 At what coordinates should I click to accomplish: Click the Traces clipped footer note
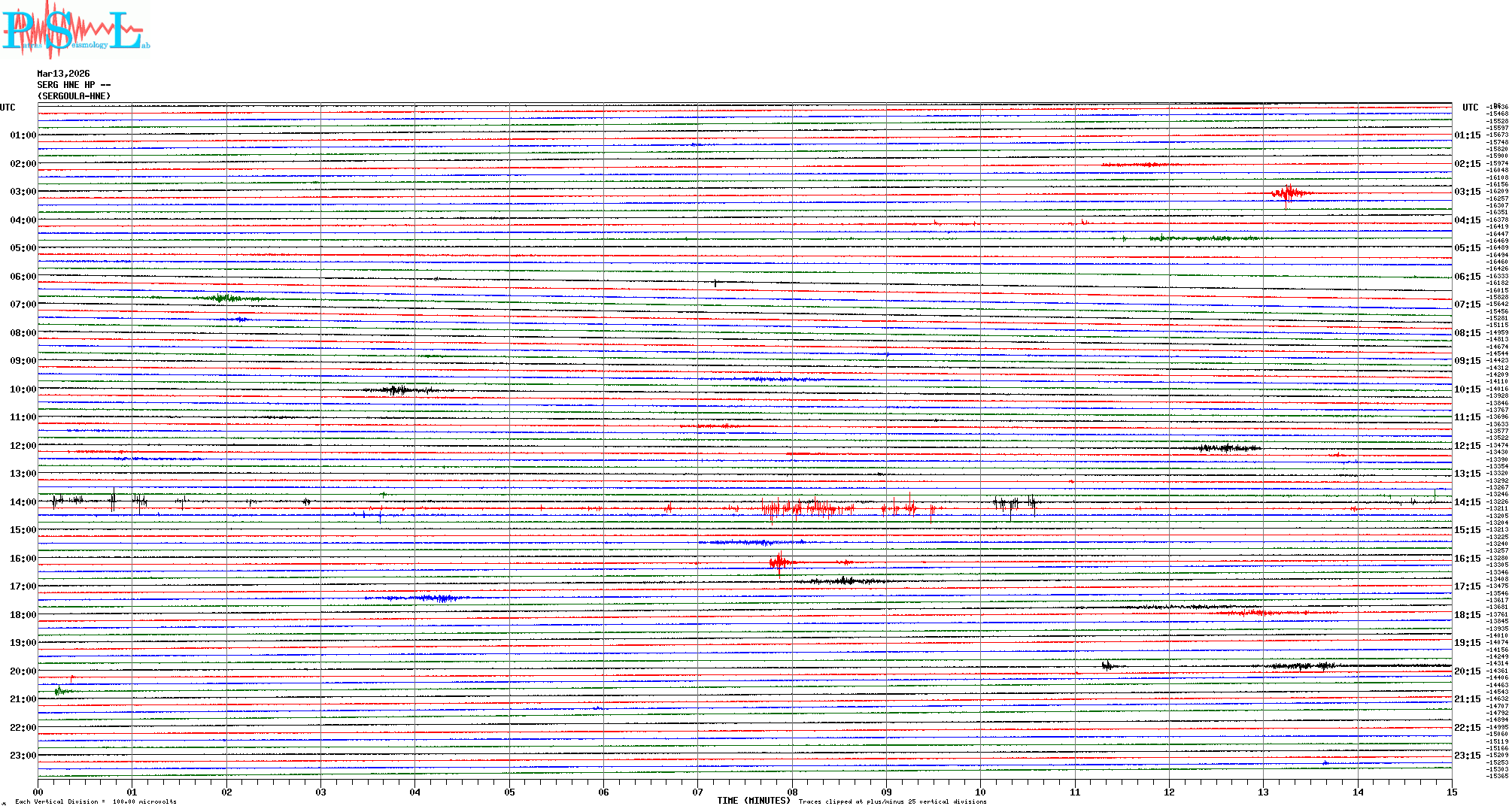(892, 801)
